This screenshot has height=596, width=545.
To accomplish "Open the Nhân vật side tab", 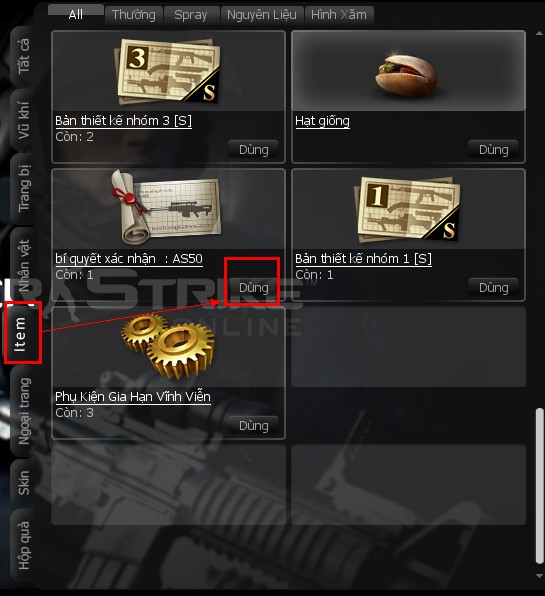I will coord(24,265).
